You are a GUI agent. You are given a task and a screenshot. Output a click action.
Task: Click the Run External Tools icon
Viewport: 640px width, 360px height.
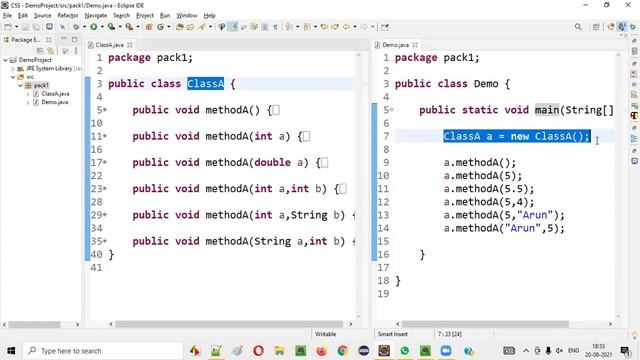pos(129,27)
